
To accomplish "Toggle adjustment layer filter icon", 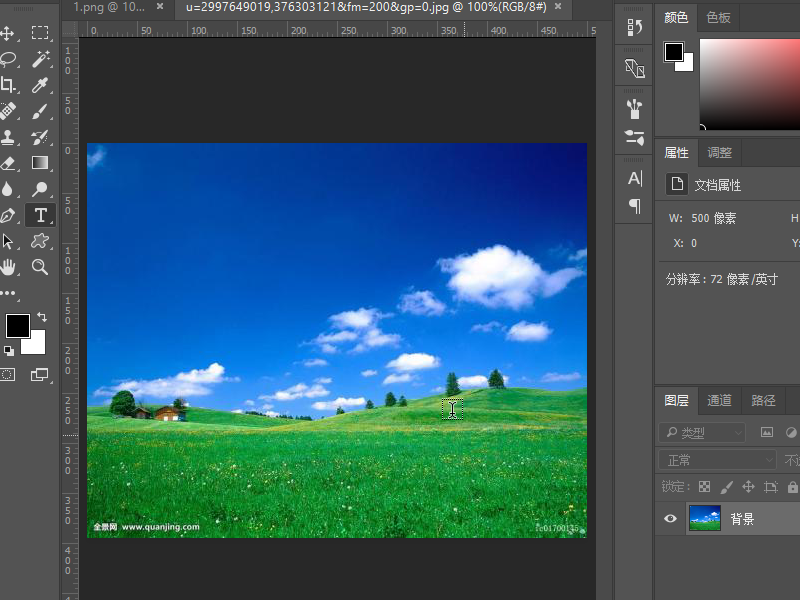I will (791, 432).
